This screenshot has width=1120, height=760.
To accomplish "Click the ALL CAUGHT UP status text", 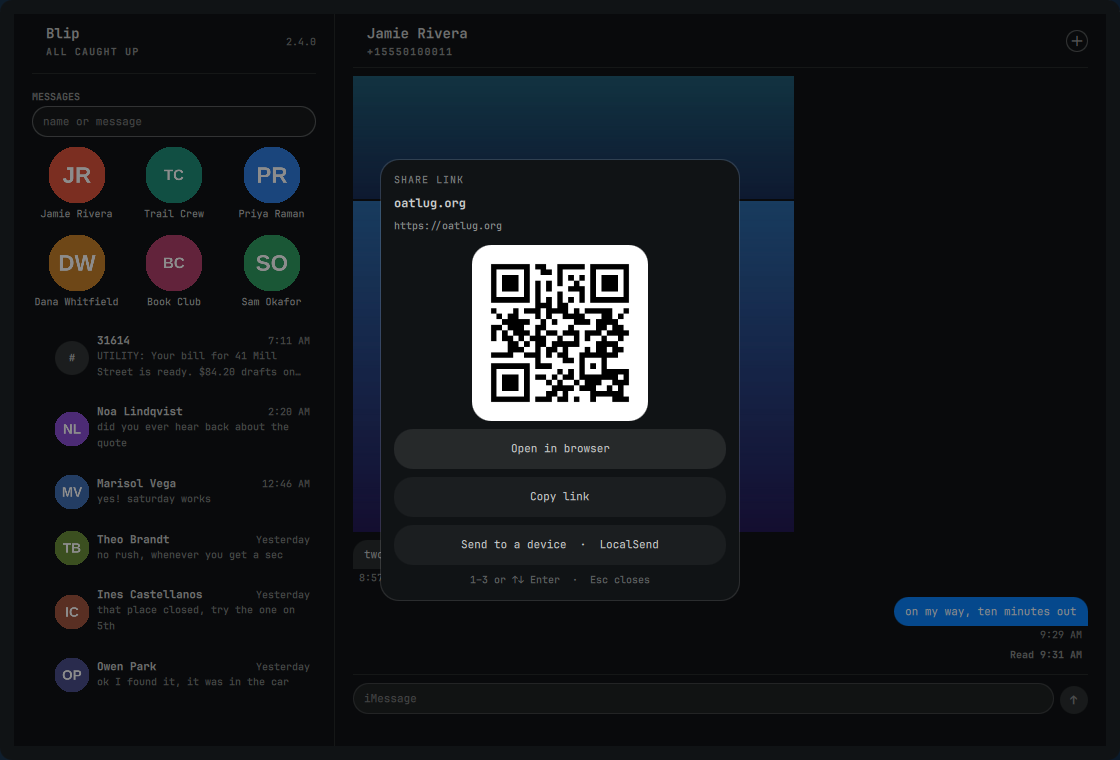I will [x=92, y=51].
